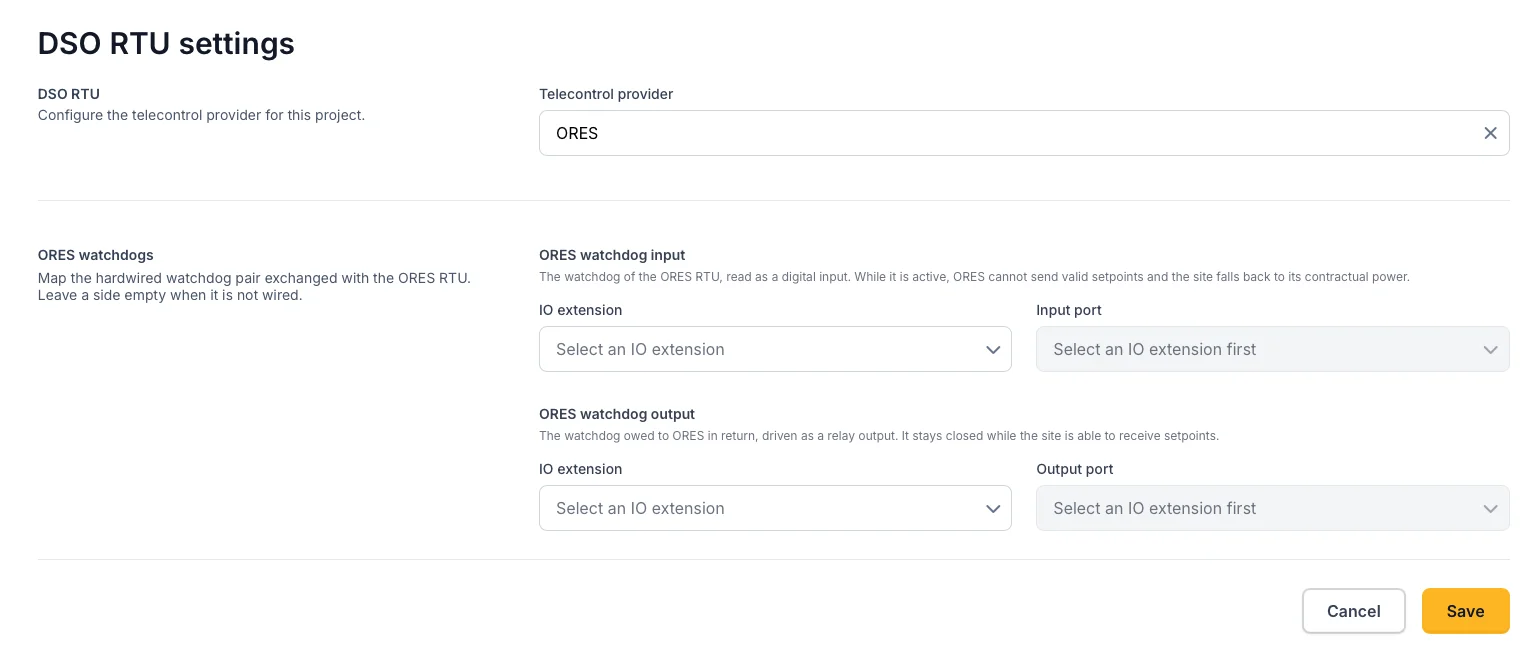Clear the ORES telecontrol provider selection
This screenshot has width=1534, height=652.
1490,133
